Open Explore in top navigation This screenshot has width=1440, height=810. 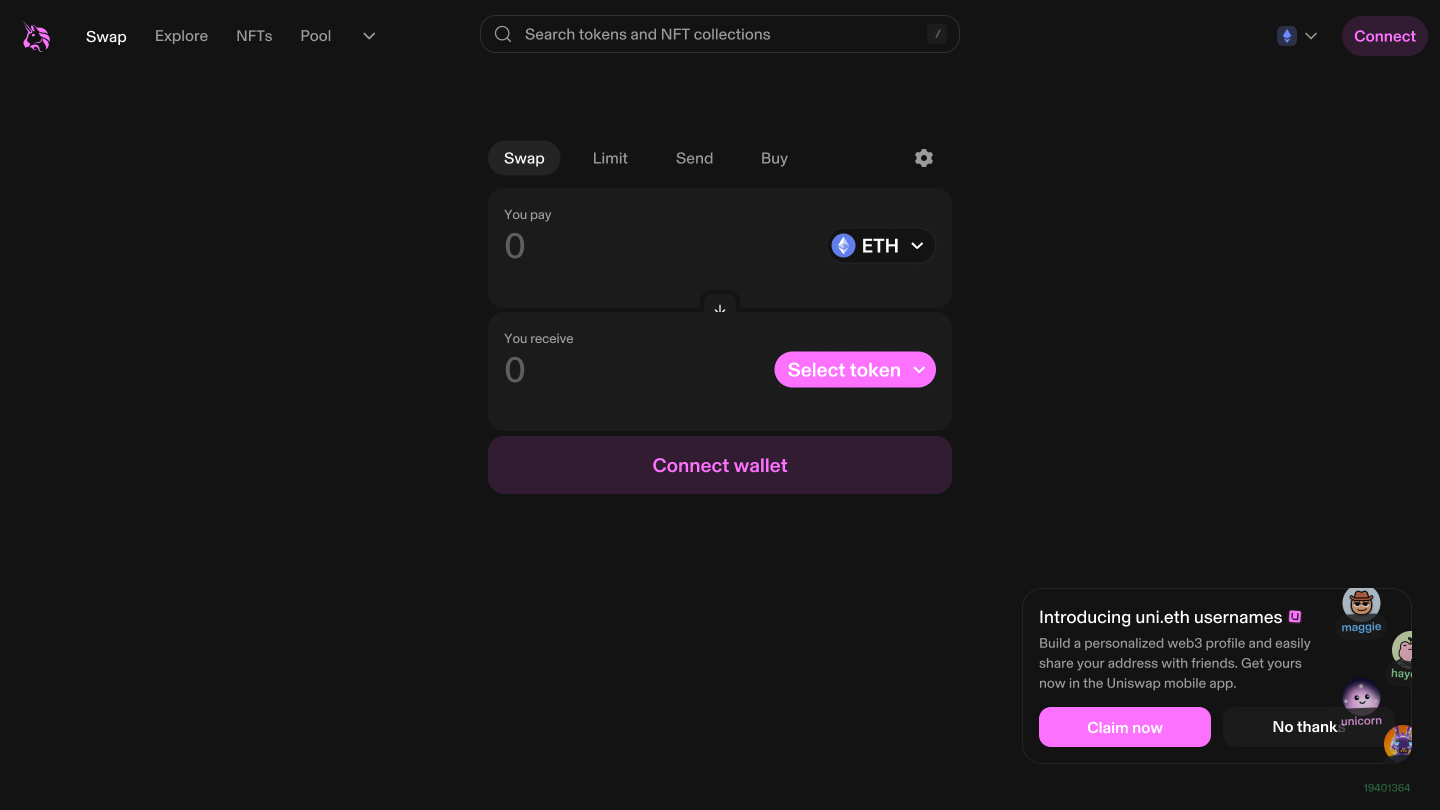click(x=182, y=36)
